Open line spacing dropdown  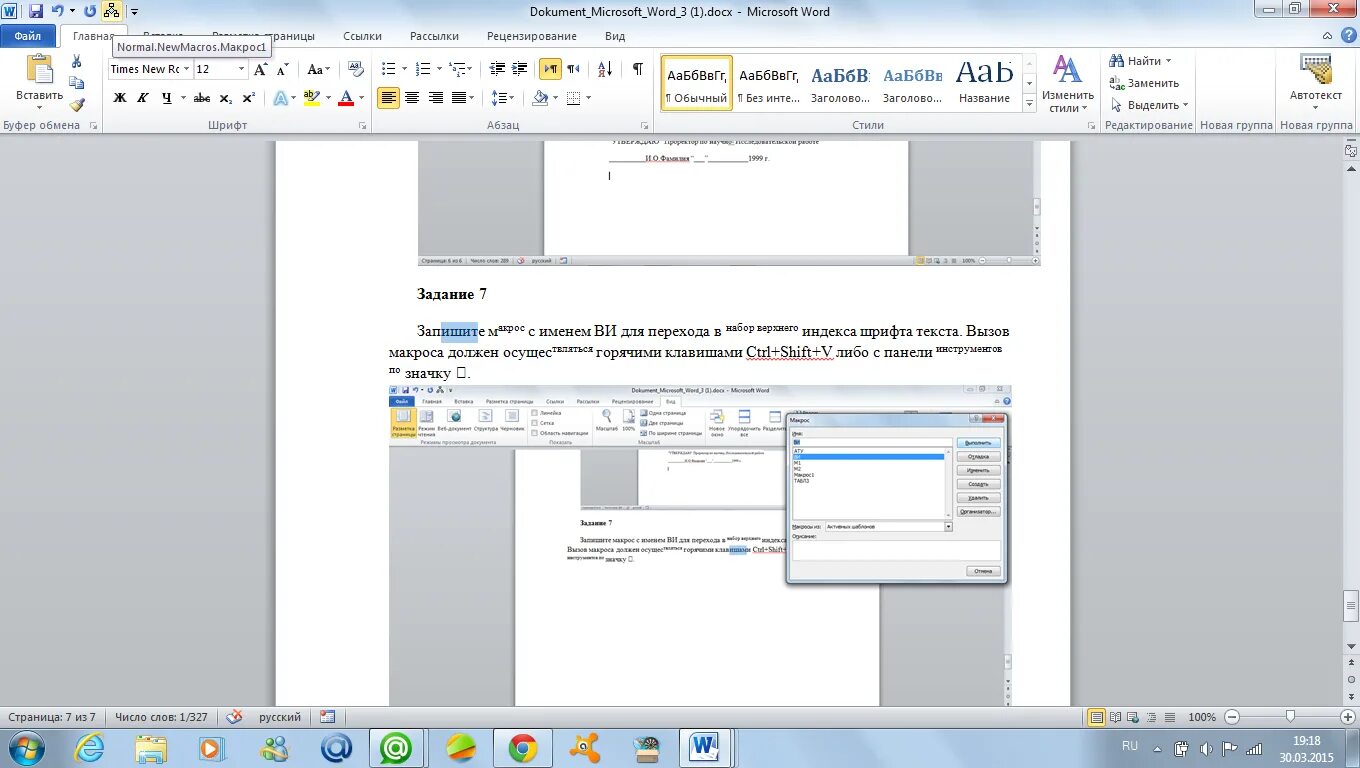pyautogui.click(x=503, y=98)
